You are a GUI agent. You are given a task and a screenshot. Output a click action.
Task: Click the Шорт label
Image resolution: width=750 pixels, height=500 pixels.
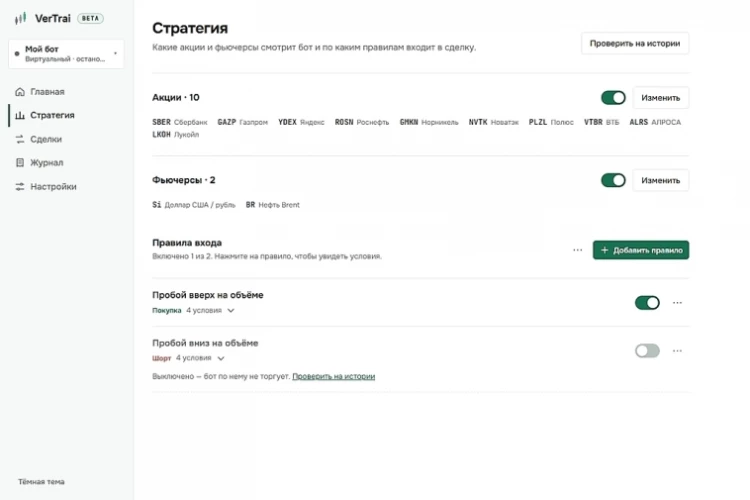[x=162, y=358]
